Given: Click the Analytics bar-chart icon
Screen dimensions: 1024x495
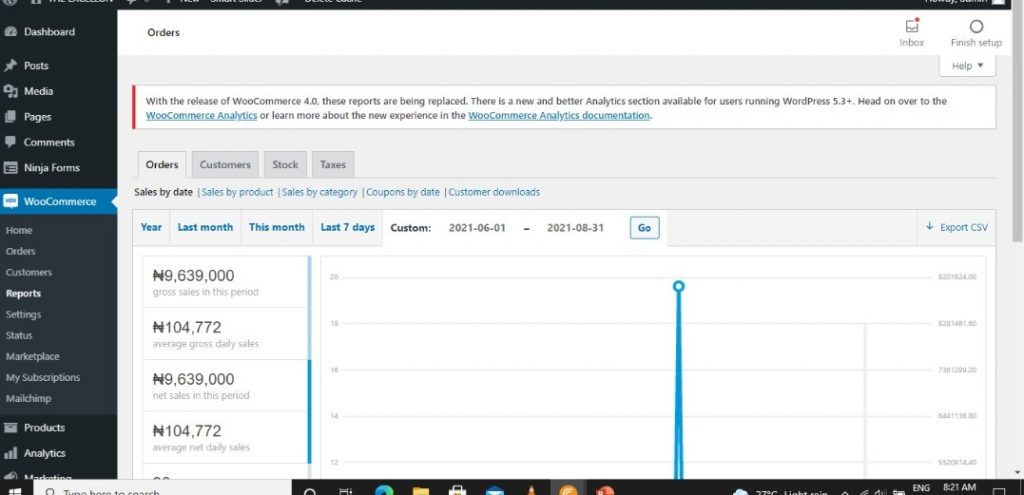Looking at the screenshot, I should point(10,453).
